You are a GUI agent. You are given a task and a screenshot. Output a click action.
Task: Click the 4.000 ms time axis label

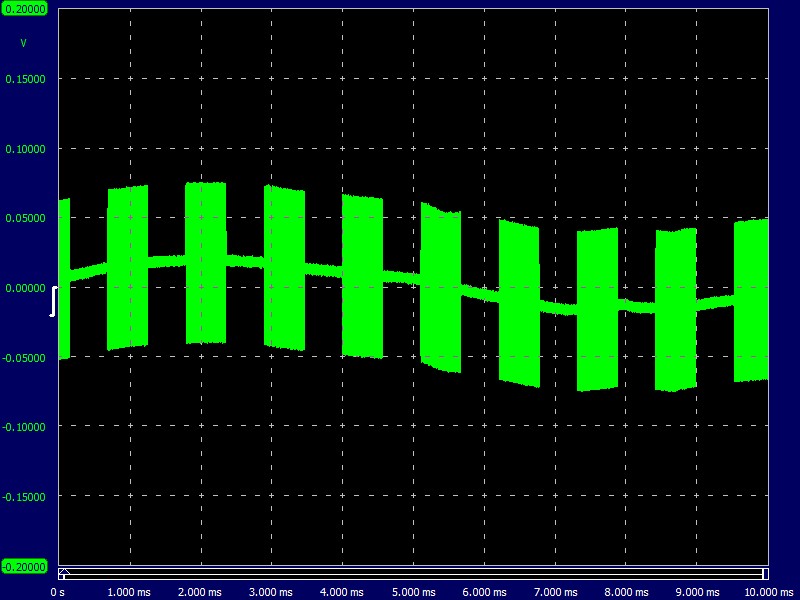(342, 592)
